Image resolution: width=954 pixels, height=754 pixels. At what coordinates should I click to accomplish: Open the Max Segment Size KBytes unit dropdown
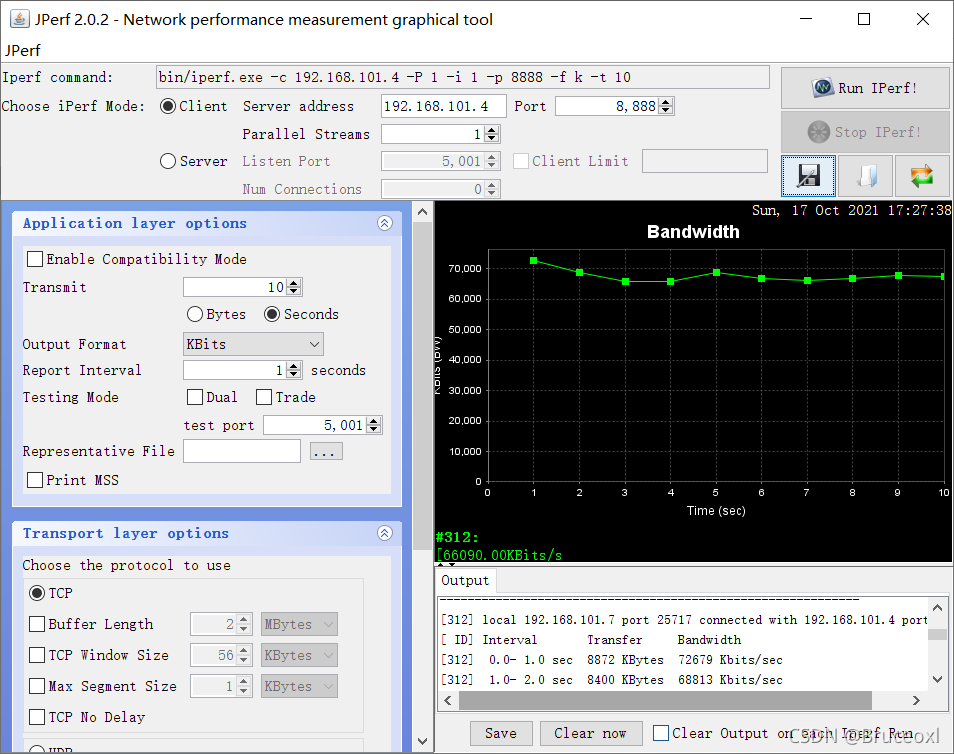299,686
